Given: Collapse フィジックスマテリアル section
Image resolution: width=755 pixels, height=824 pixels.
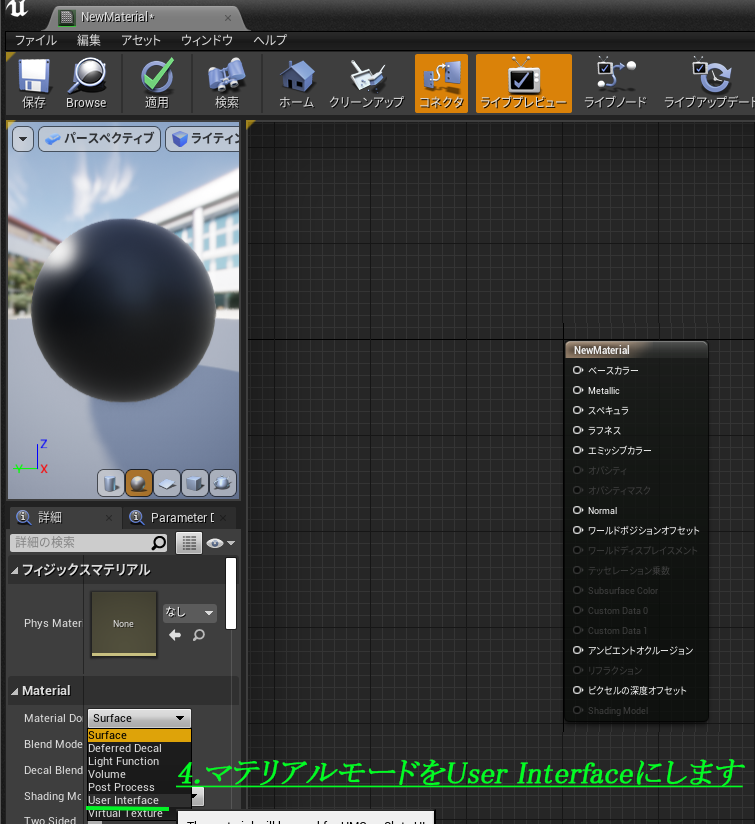Looking at the screenshot, I should [14, 570].
